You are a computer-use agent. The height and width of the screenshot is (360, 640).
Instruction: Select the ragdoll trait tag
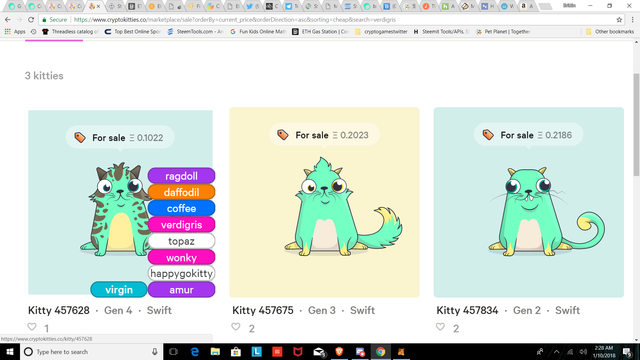[181, 176]
